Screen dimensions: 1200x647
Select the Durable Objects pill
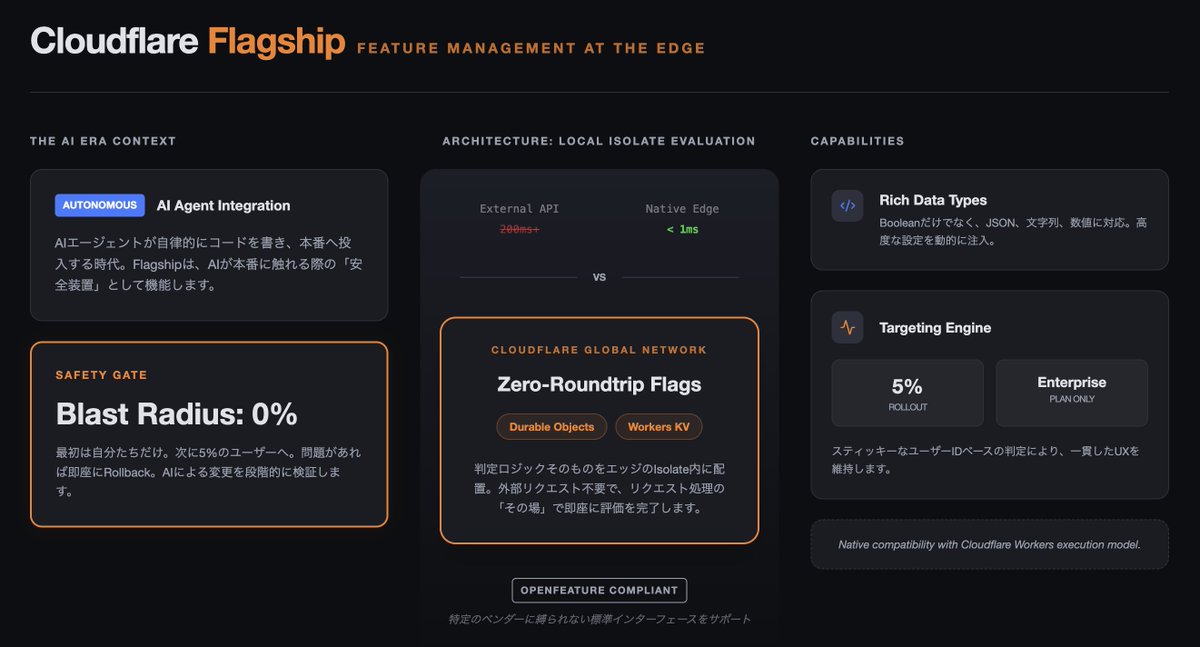click(x=552, y=427)
